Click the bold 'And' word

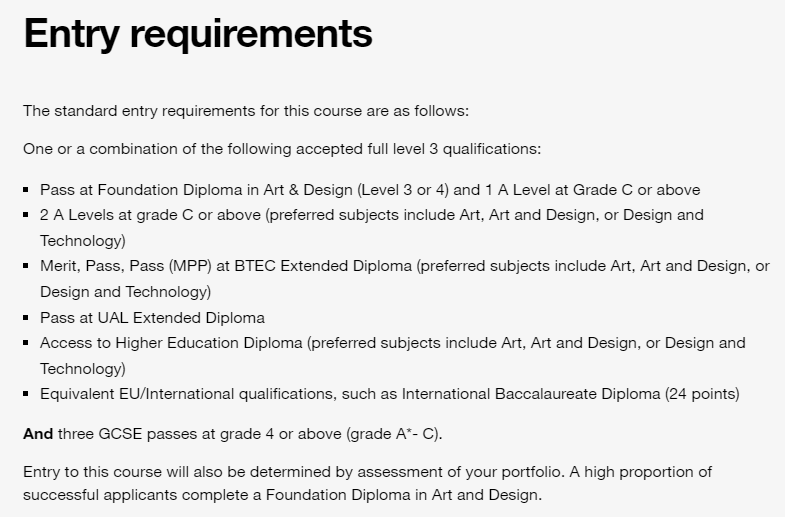(38, 434)
